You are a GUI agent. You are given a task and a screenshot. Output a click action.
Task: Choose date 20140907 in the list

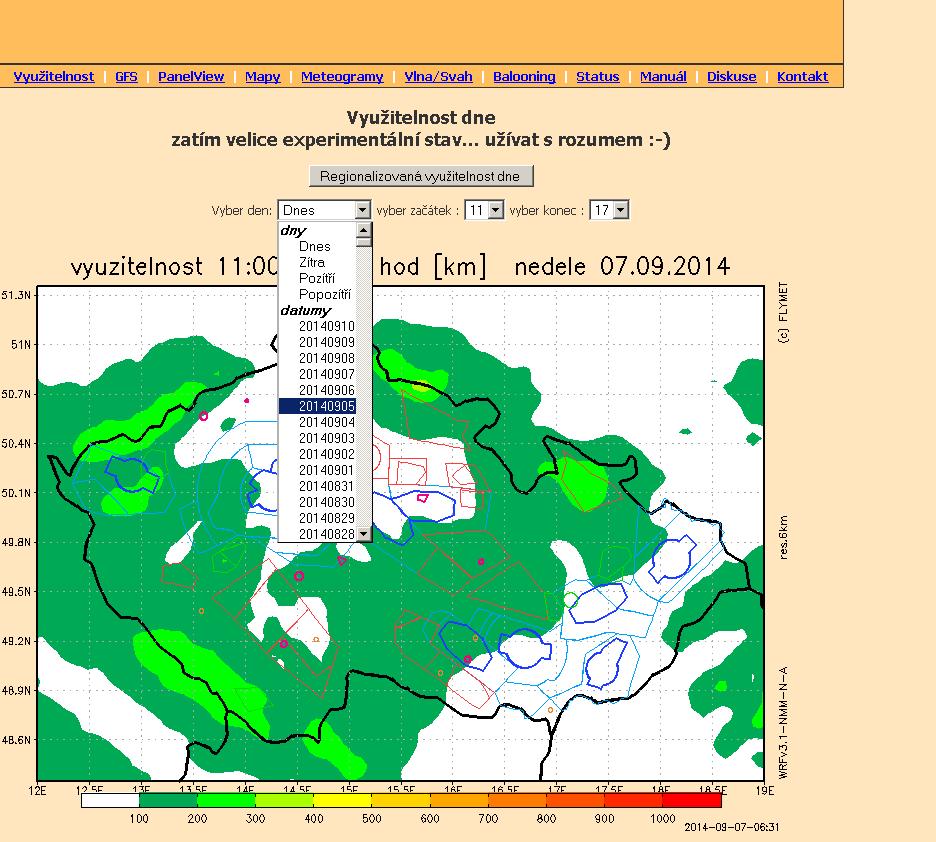326,374
